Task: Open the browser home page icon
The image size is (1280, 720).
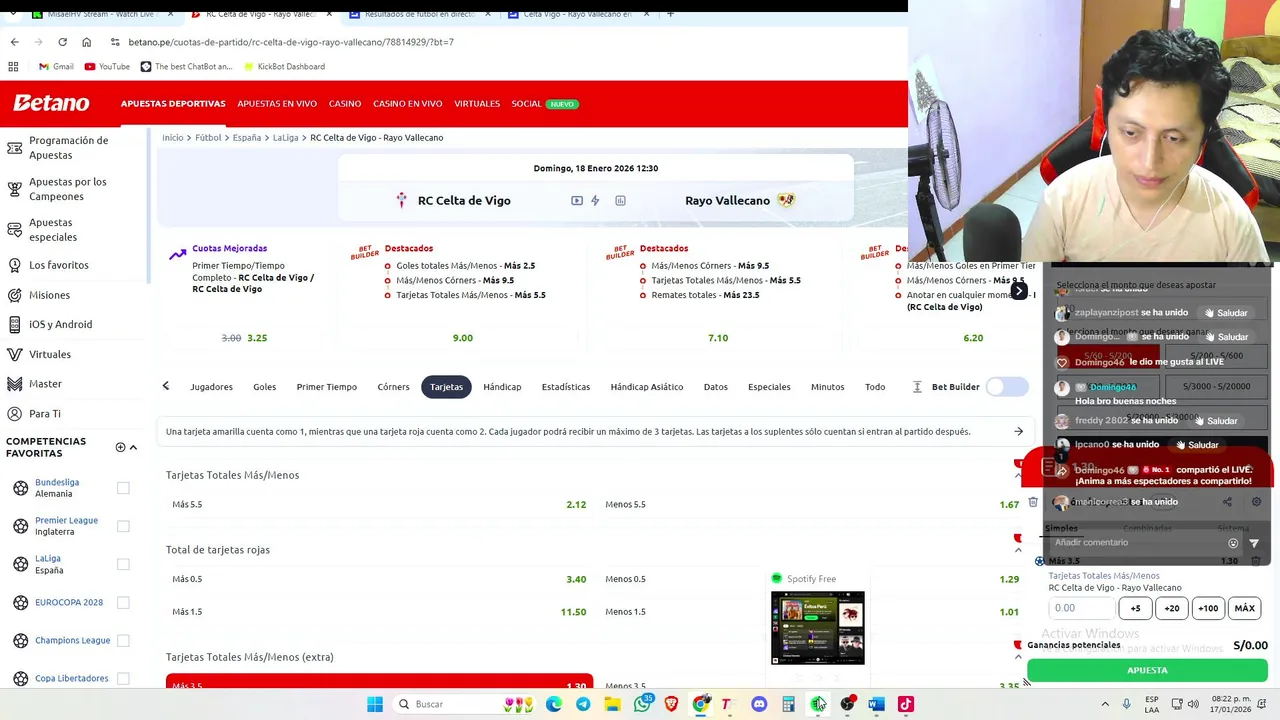Action: pos(86,42)
